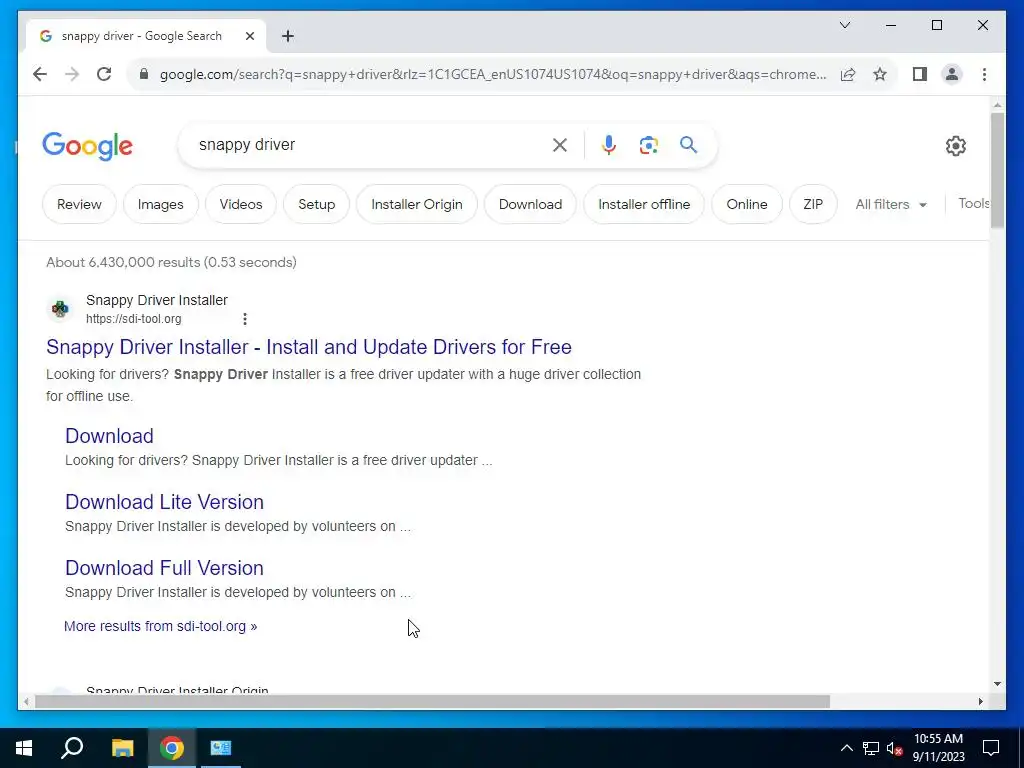1024x768 pixels.
Task: Click the scroll left arrow
Action: click(25, 701)
